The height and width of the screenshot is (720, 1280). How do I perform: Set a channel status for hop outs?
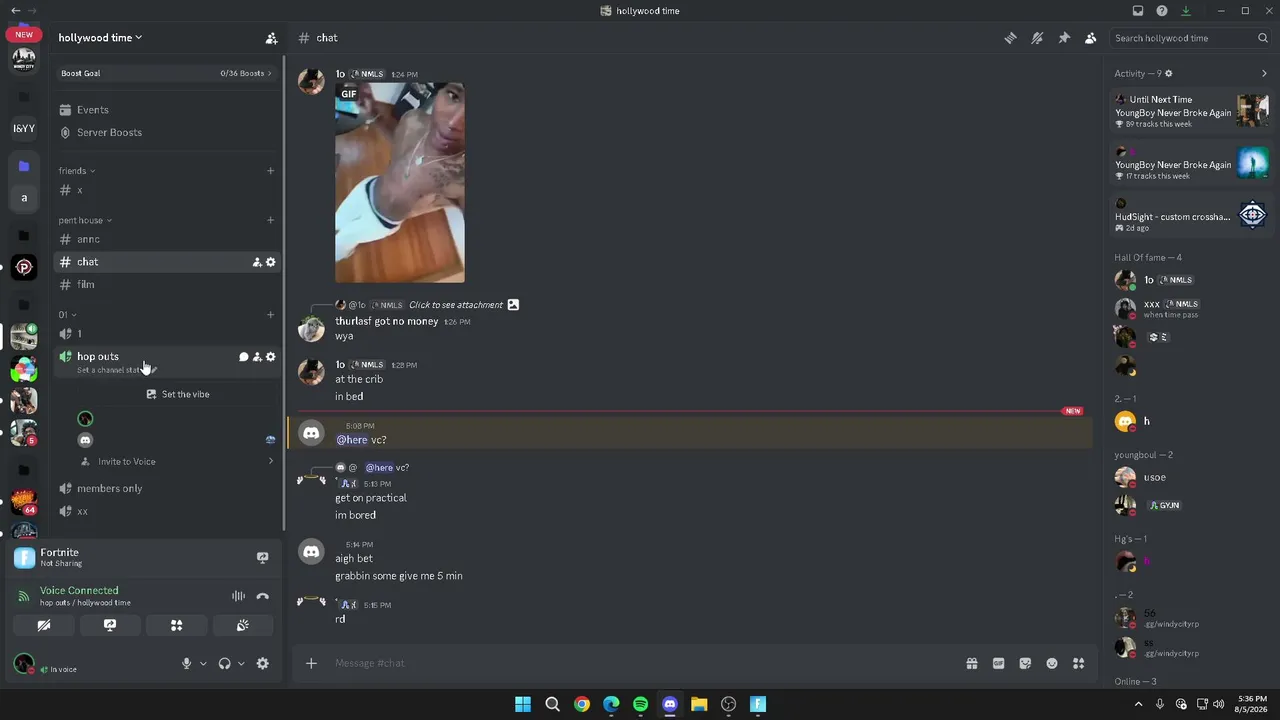click(117, 370)
